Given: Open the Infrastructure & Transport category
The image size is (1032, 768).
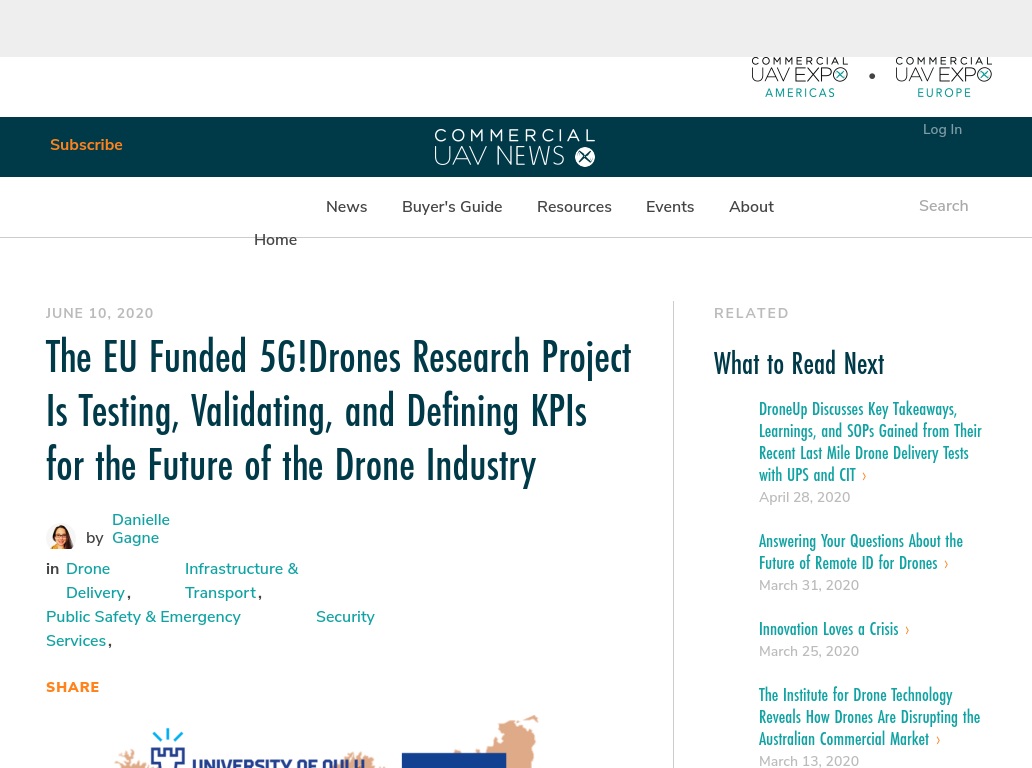Looking at the screenshot, I should pos(242,580).
